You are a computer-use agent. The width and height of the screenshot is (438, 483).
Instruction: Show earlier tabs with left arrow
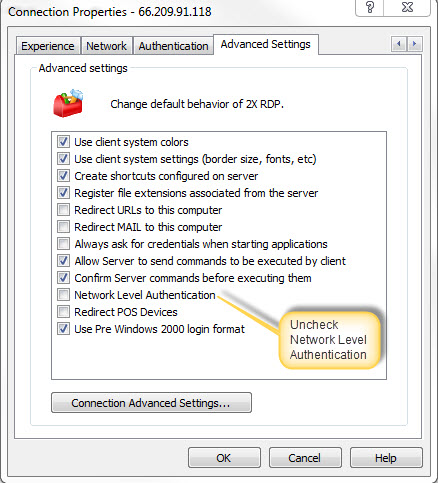tap(399, 44)
